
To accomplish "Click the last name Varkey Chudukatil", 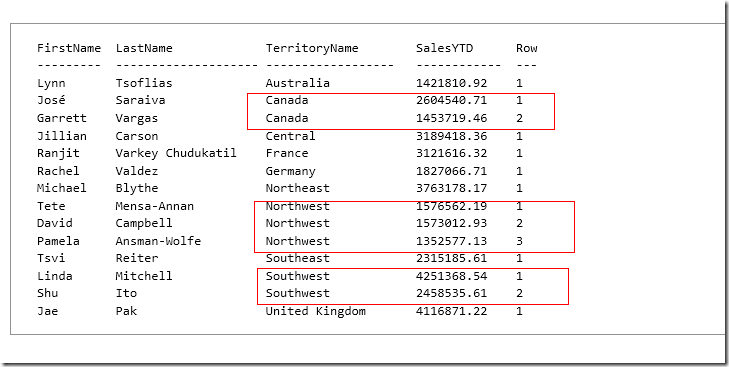I will click(x=176, y=153).
